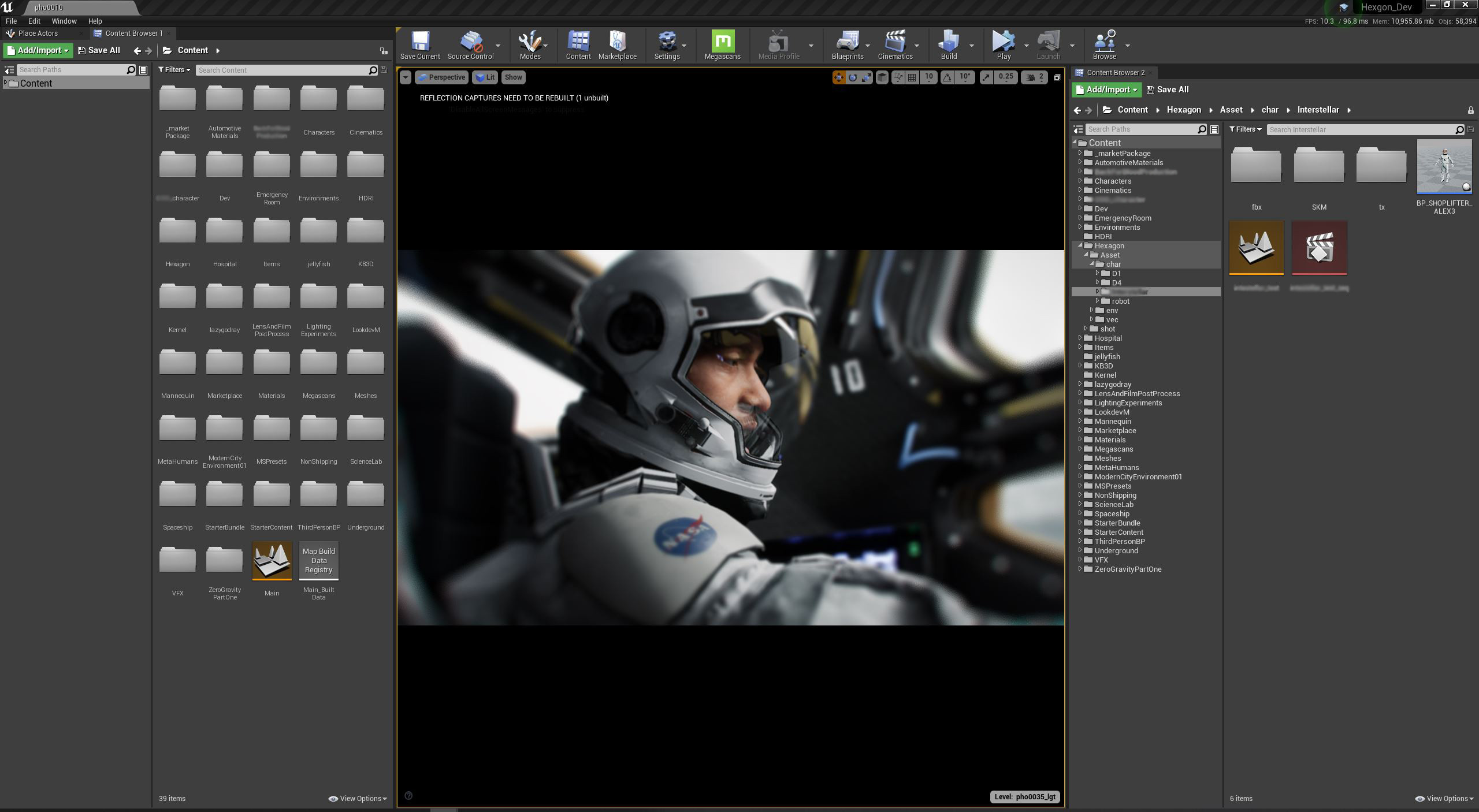1479x812 pixels.
Task: Select the Main_BuiltData Map Build Data Registry asset
Action: [318, 561]
